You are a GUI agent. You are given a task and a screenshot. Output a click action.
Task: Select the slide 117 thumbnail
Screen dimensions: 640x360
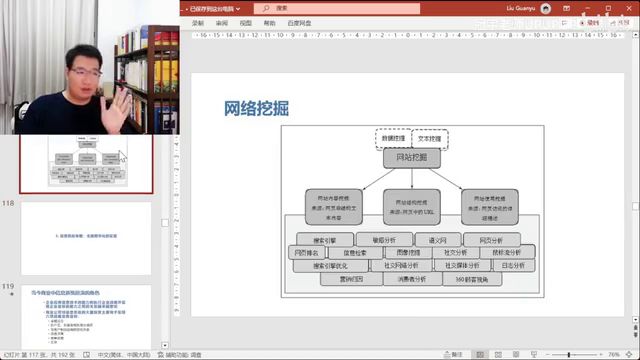click(86, 164)
